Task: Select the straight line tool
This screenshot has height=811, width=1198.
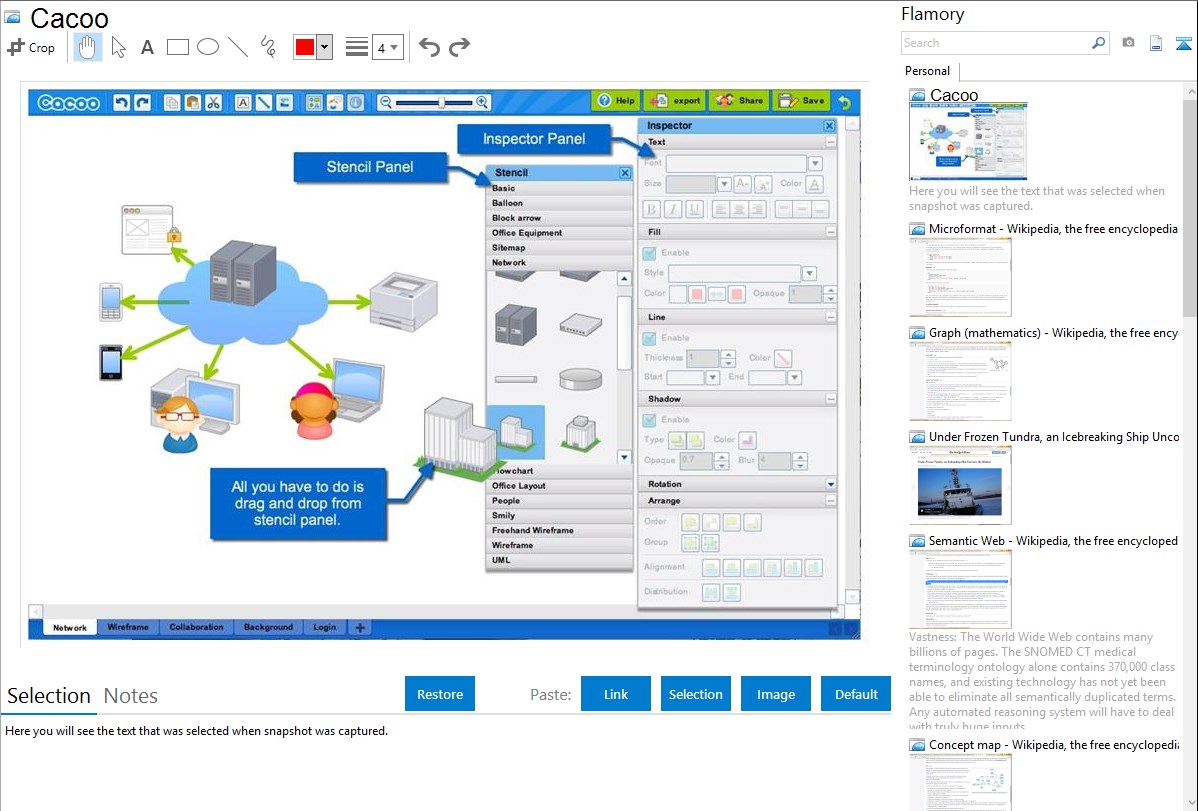Action: point(238,47)
